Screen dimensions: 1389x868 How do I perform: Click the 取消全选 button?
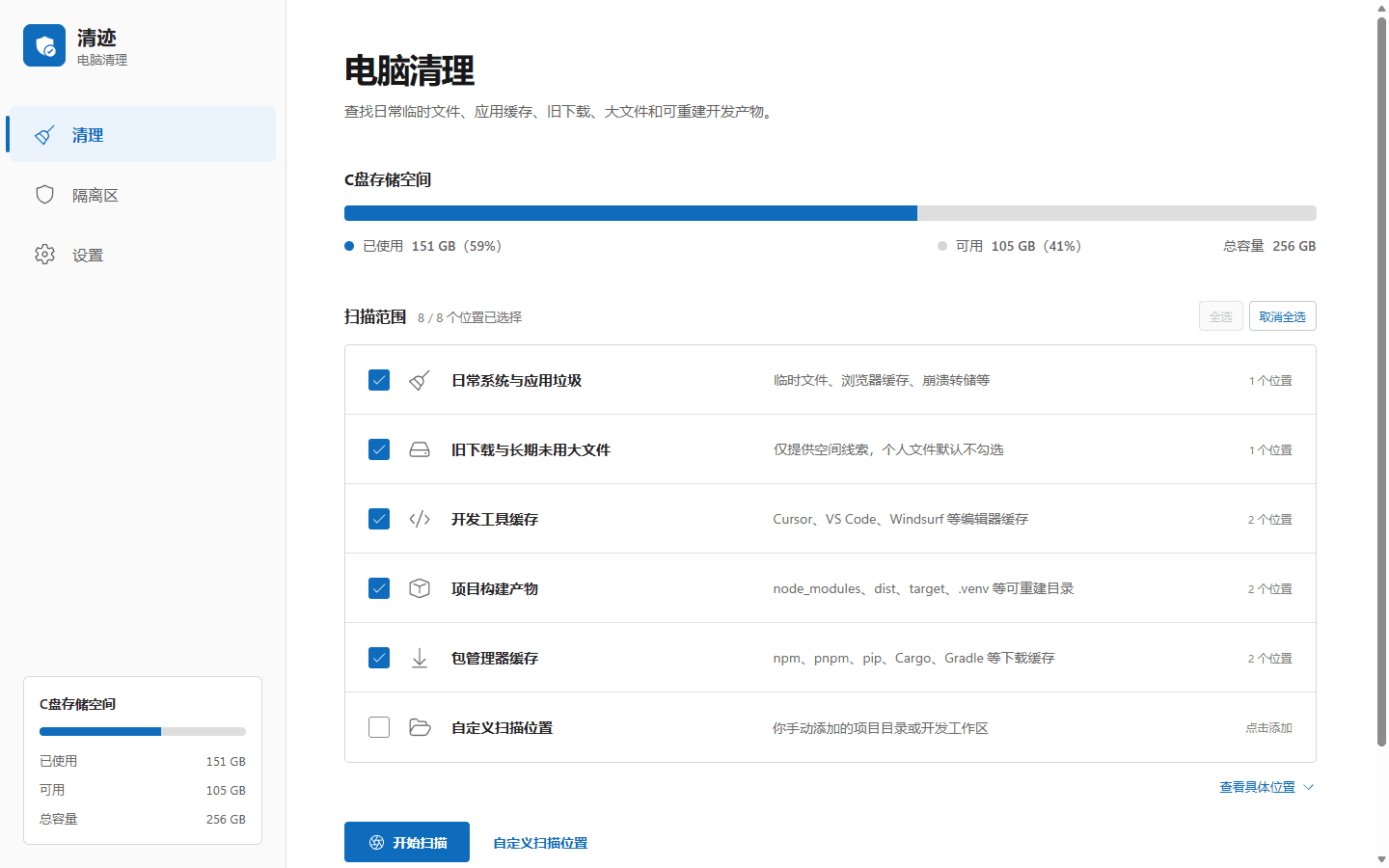pos(1283,316)
